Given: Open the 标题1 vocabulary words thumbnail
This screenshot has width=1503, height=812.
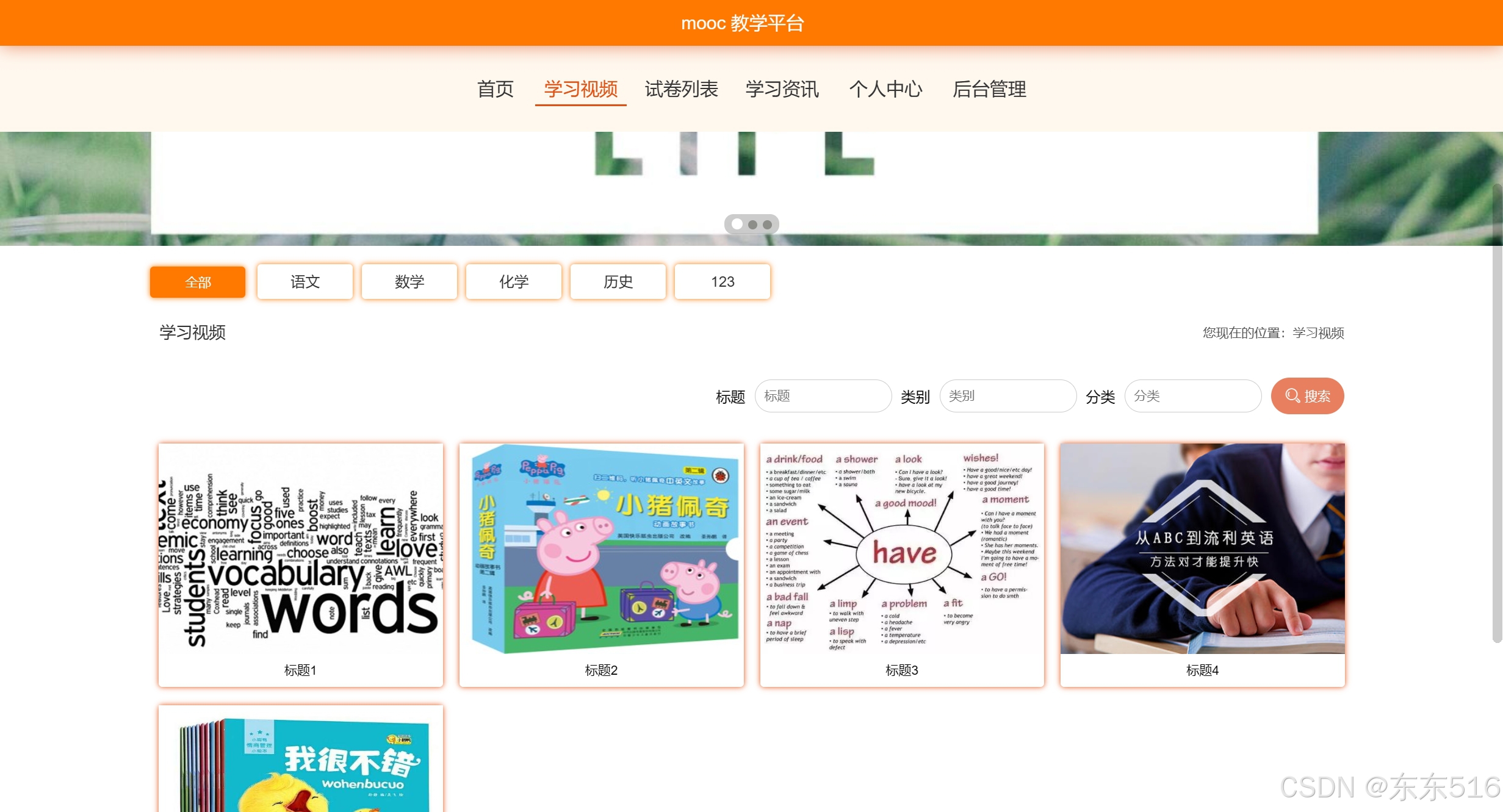Looking at the screenshot, I should (x=300, y=549).
